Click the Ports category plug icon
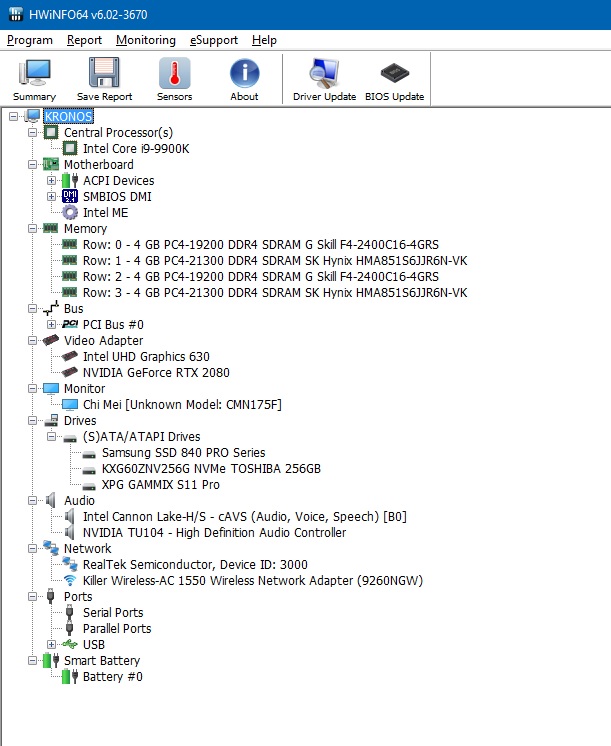This screenshot has width=611, height=746. coord(51,596)
